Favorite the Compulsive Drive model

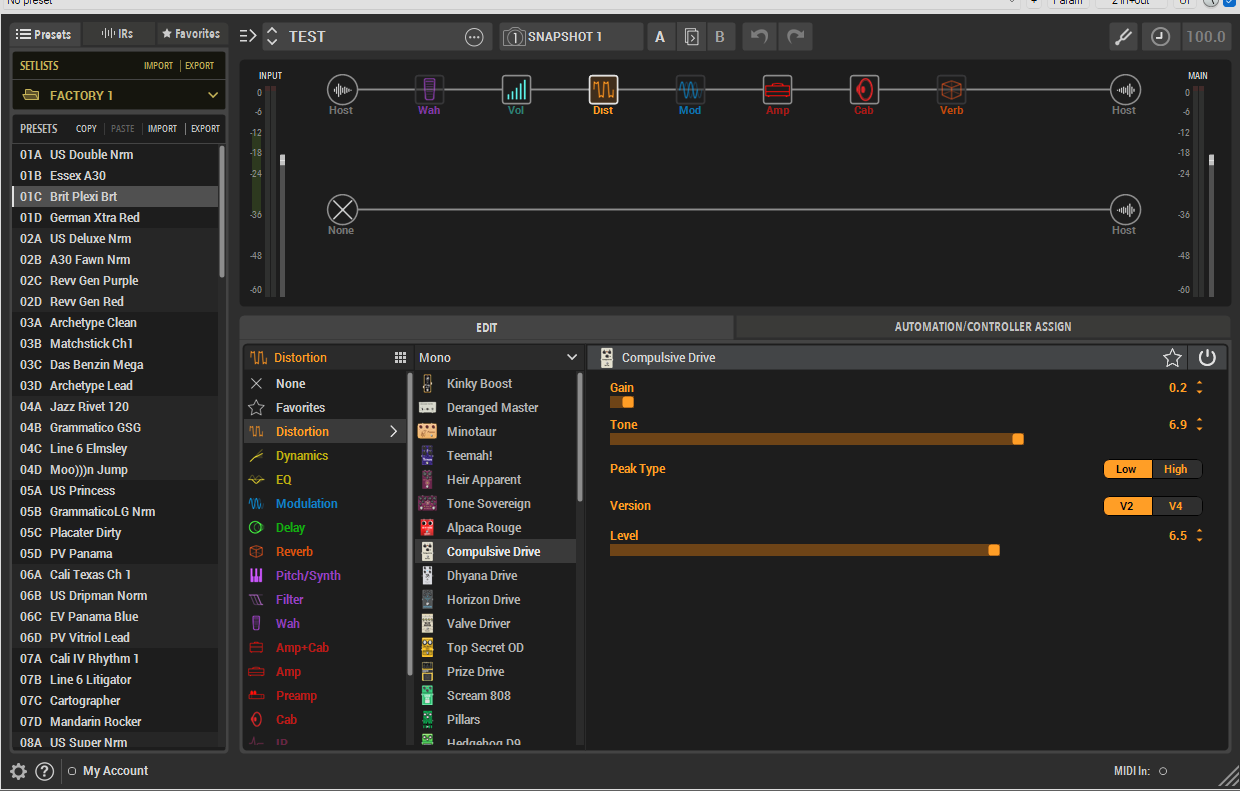(x=1172, y=358)
